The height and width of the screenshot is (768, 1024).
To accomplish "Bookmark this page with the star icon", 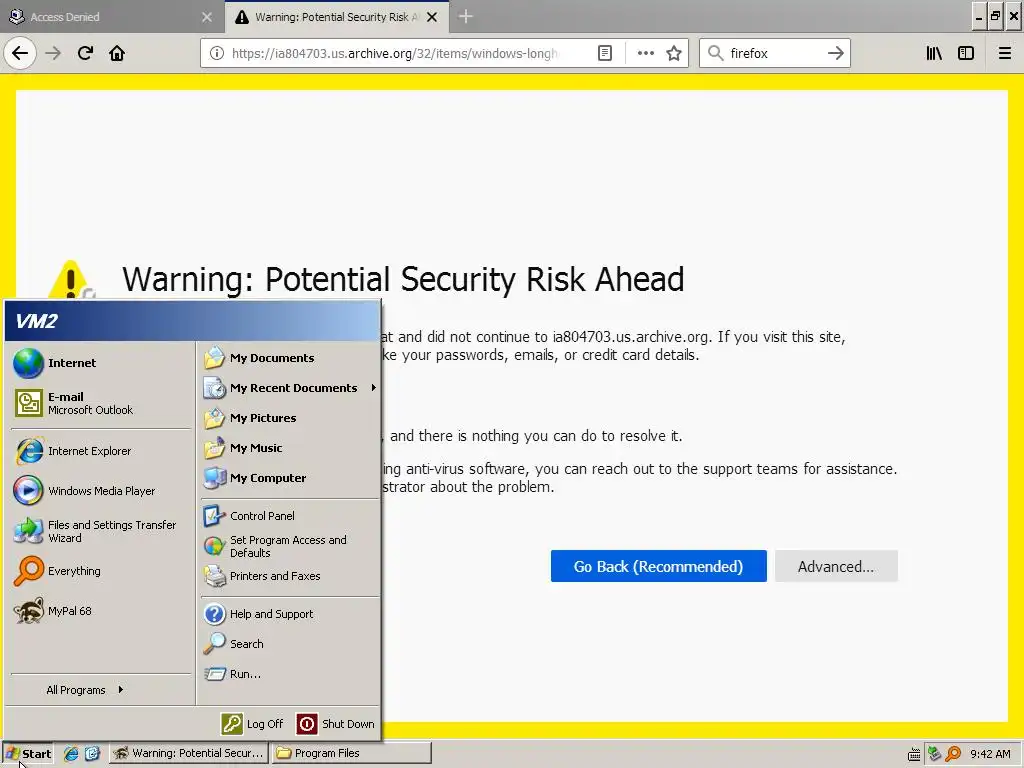I will tap(674, 53).
